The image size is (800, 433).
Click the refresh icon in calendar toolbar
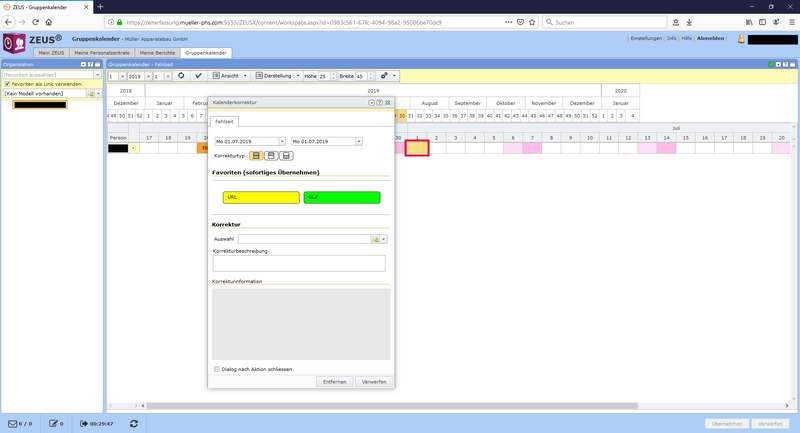[x=181, y=76]
